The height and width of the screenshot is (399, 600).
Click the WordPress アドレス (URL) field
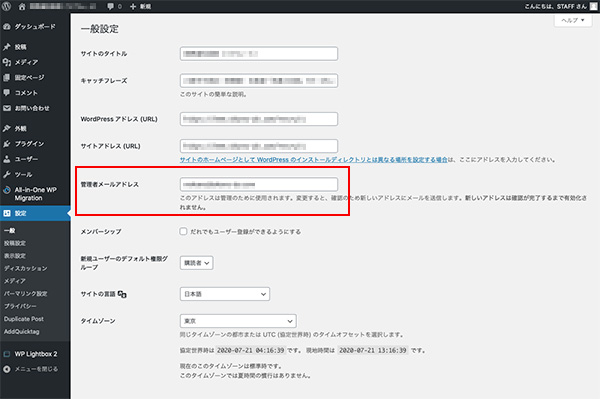[x=259, y=119]
